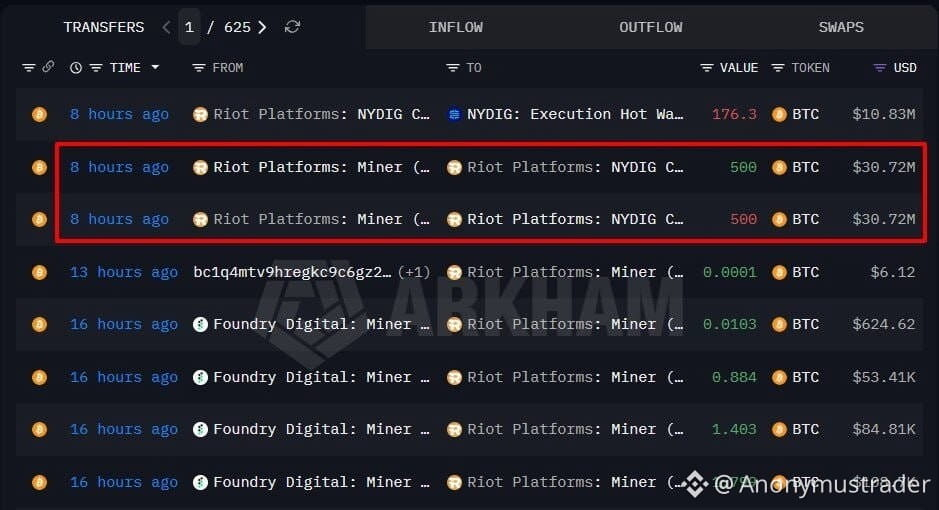
Task: Go to next transfers page arrow
Action: pos(262,27)
